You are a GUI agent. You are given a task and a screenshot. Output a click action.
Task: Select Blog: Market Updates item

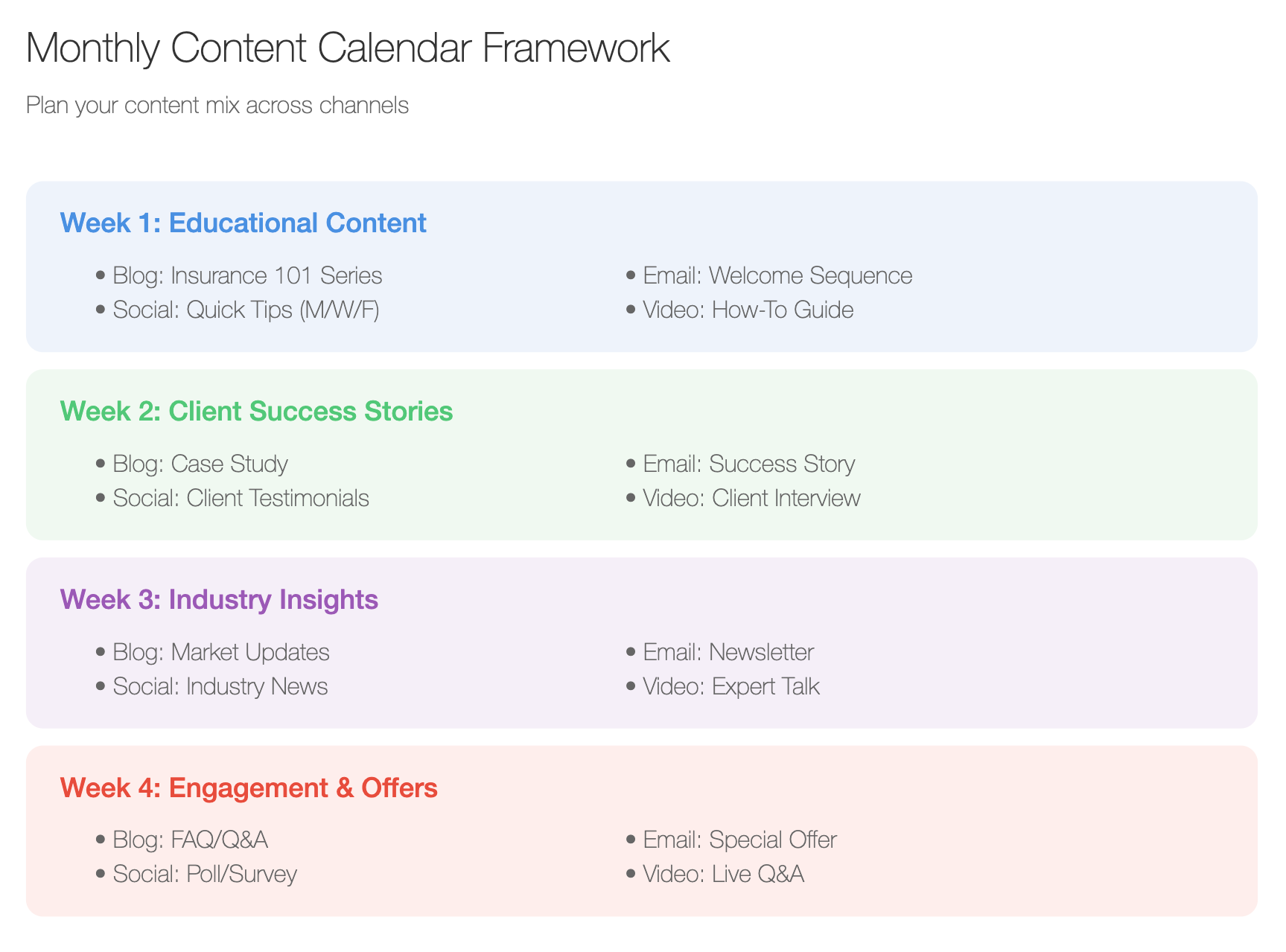coord(221,652)
